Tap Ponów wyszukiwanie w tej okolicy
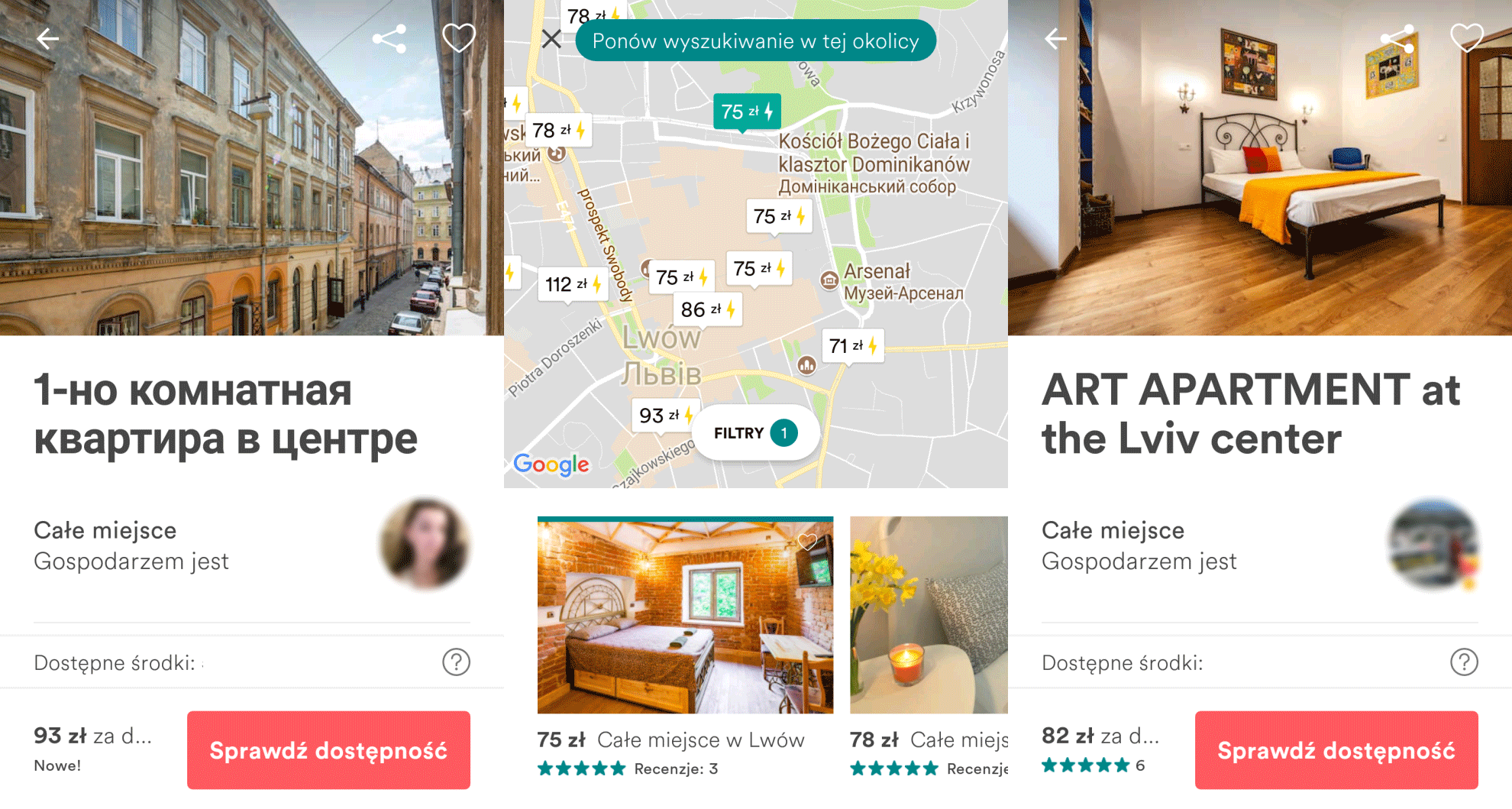Screen dimensions: 1512x809 [755, 40]
